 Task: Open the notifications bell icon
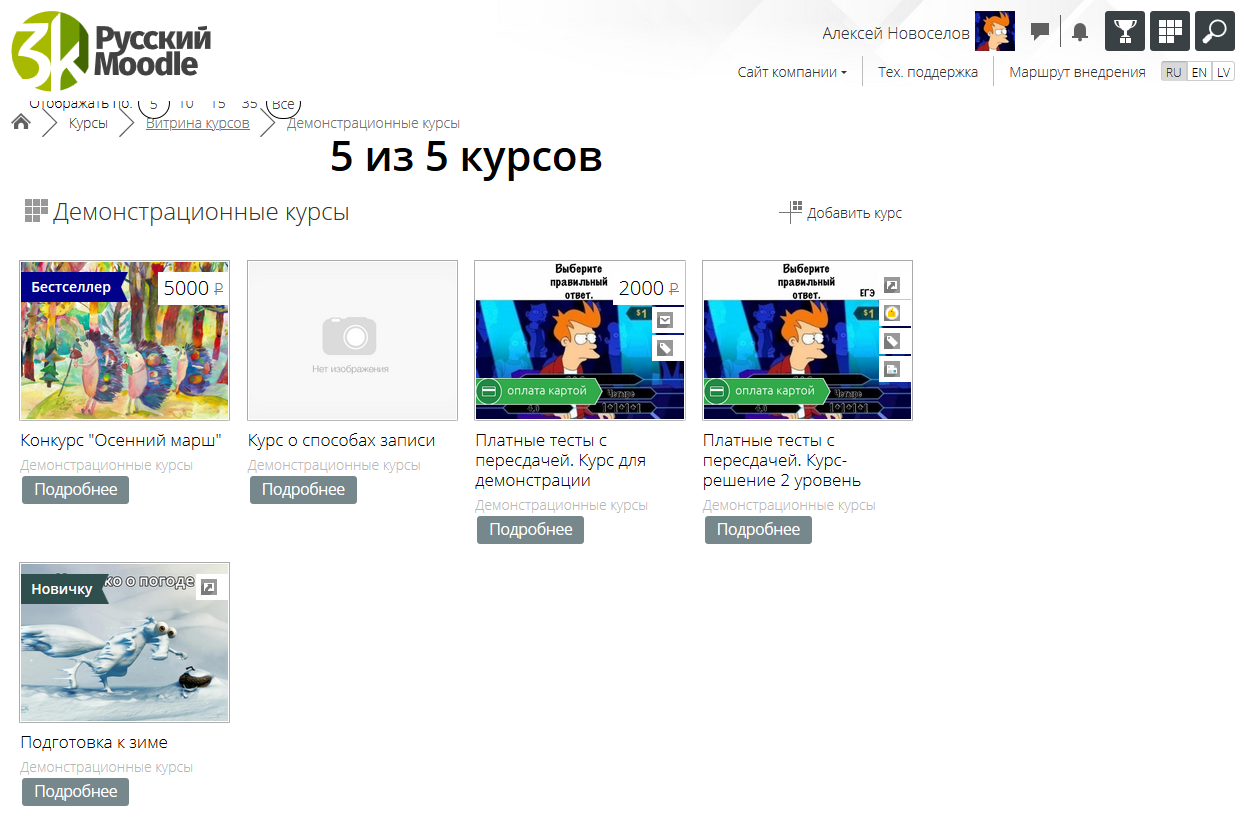[1079, 32]
